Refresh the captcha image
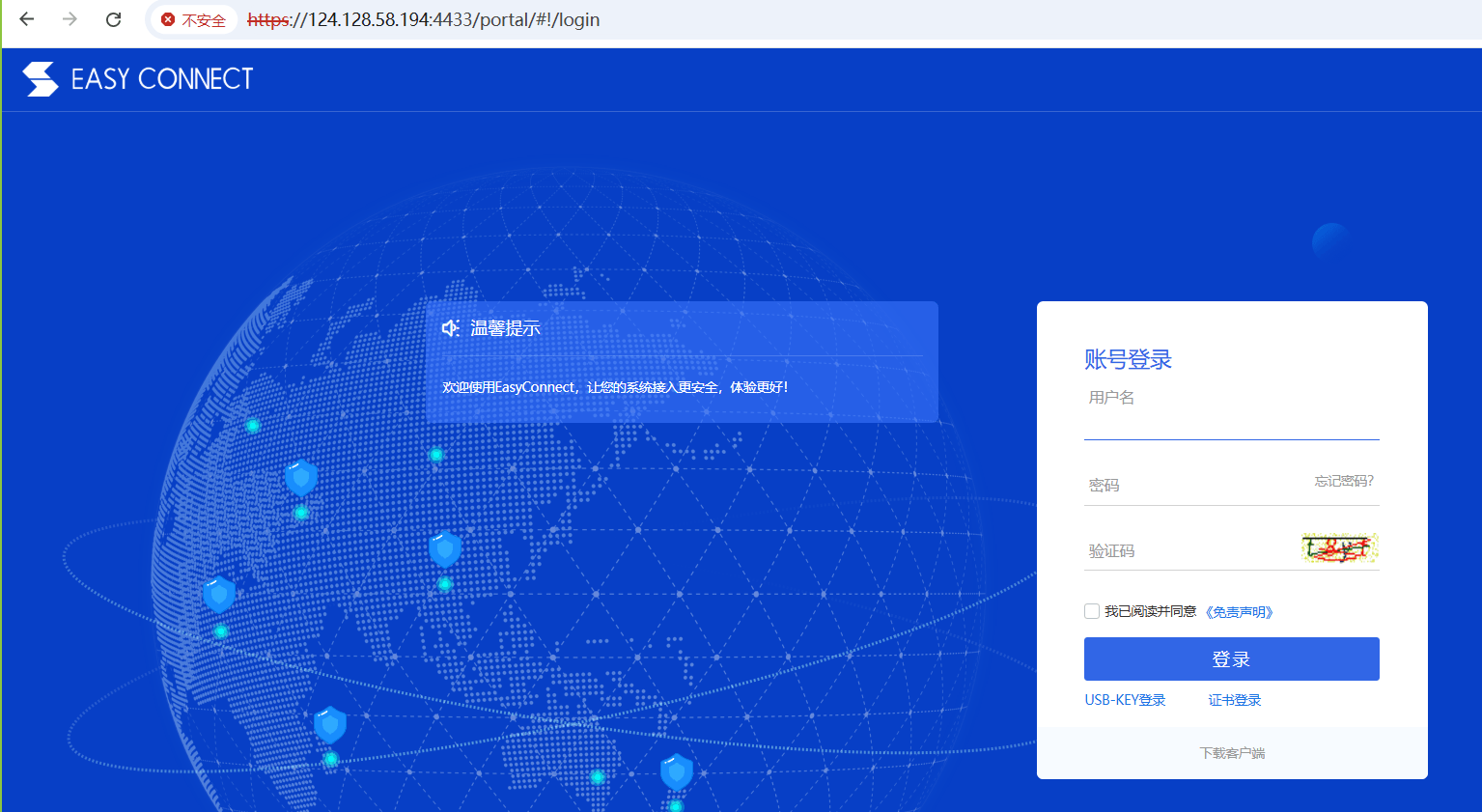Image resolution: width=1482 pixels, height=812 pixels. 1339,549
